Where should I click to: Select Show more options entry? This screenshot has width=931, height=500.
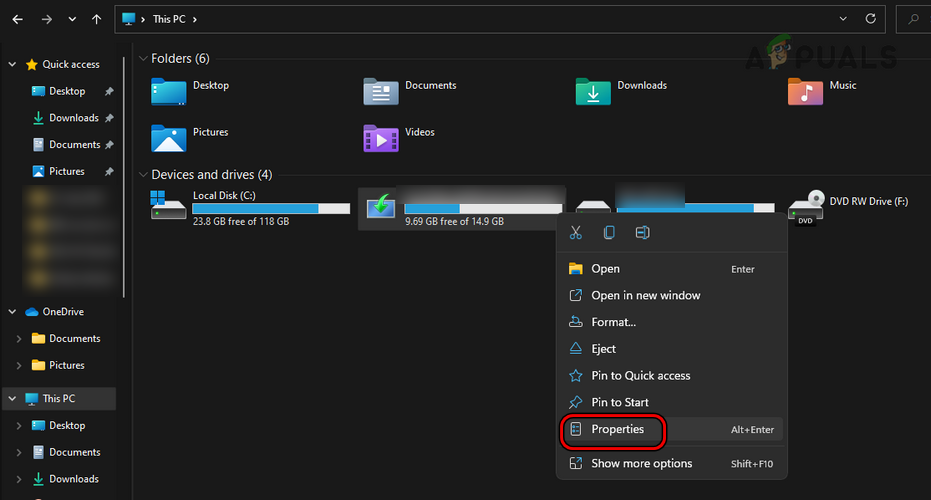pyautogui.click(x=641, y=463)
